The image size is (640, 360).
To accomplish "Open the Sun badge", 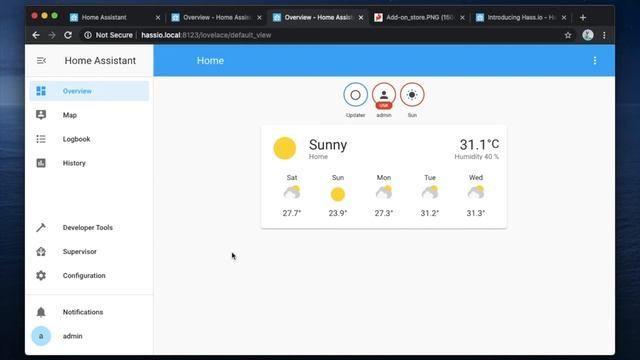I will click(412, 95).
